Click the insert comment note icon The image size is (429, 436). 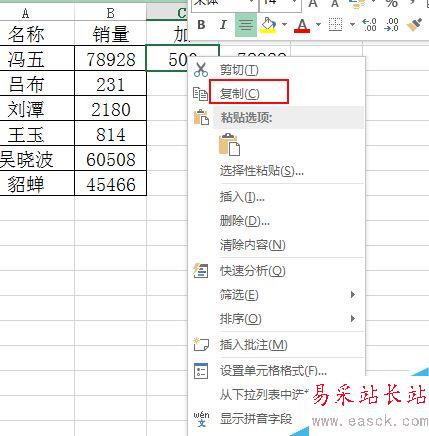pos(201,345)
